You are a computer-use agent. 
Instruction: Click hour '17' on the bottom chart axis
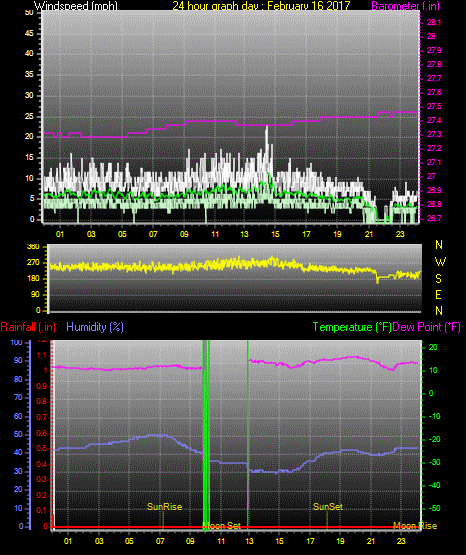(310, 541)
